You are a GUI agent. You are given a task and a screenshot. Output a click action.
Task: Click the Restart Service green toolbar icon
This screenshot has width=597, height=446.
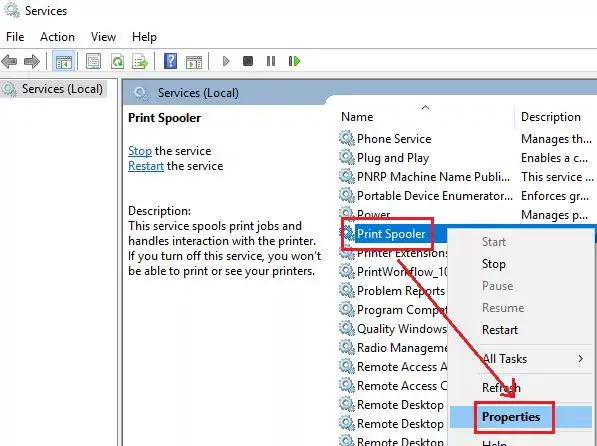click(x=294, y=61)
